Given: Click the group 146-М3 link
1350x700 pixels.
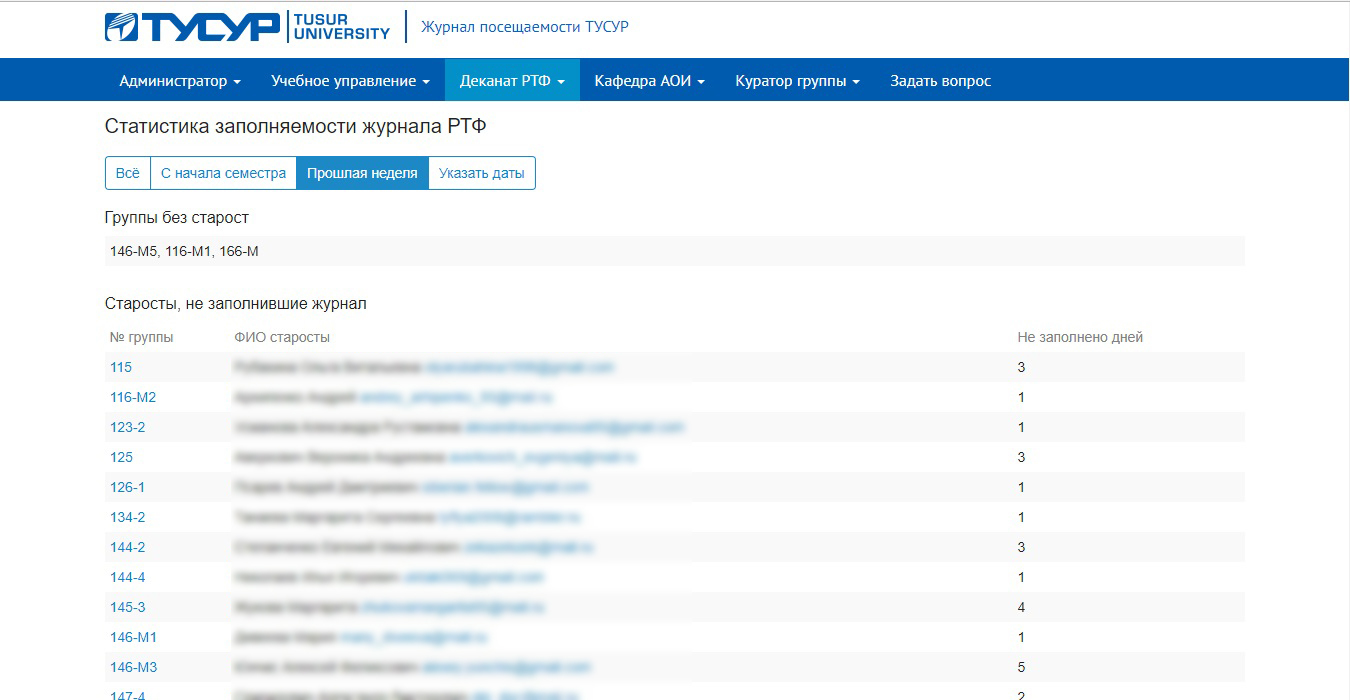Looking at the screenshot, I should 133,667.
